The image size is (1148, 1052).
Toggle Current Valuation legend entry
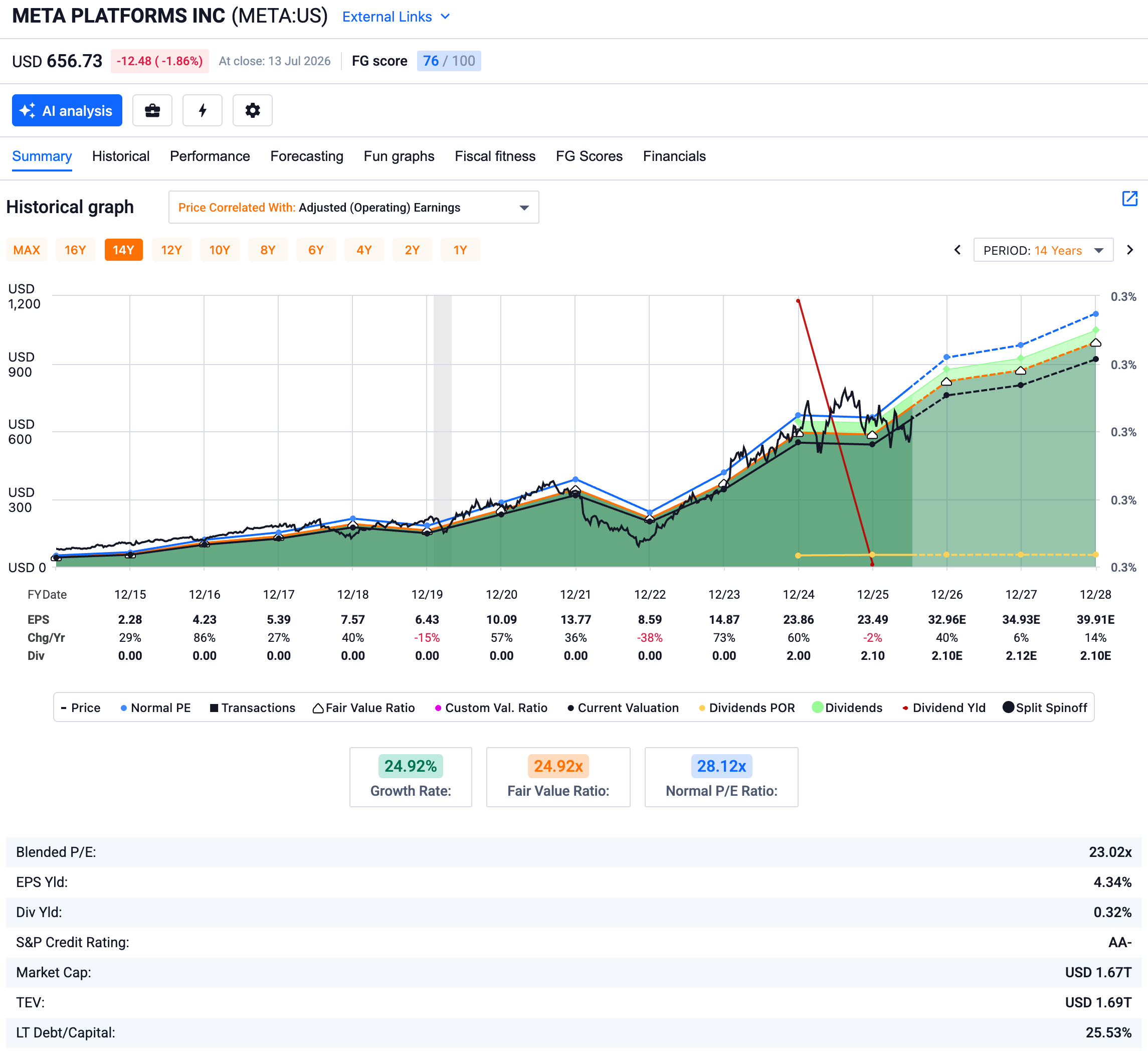click(x=623, y=708)
